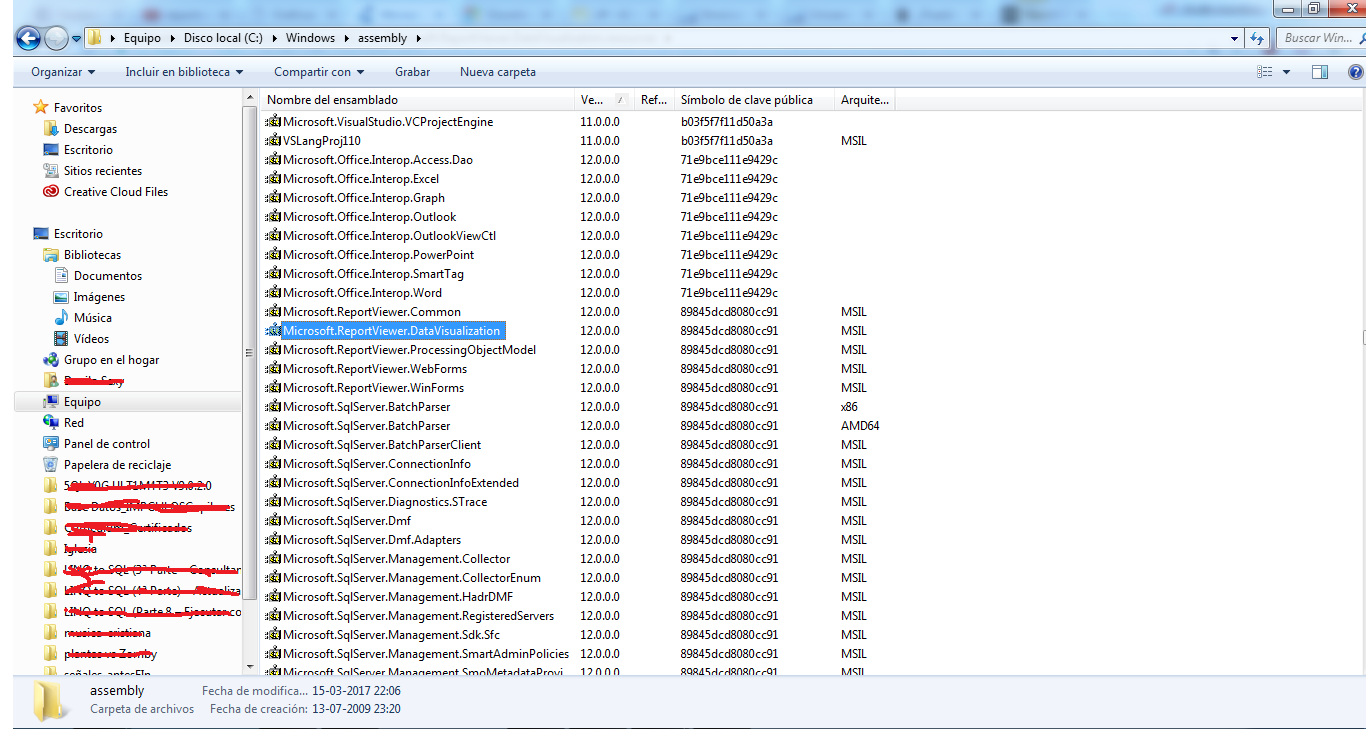Image resolution: width=1366 pixels, height=729 pixels.
Task: Select Microsoft.SqlServer.Management.HadrDMF
Action: (398, 597)
